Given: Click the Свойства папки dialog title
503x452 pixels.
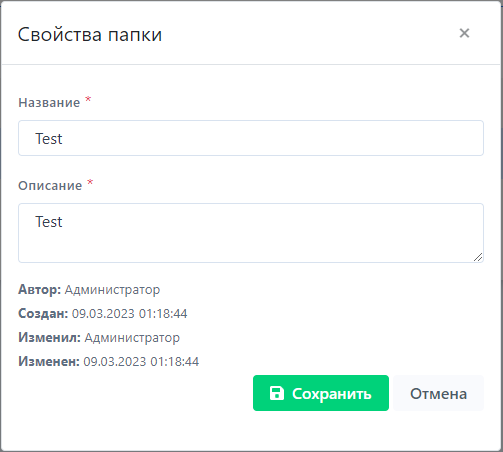Looking at the screenshot, I should [90, 34].
